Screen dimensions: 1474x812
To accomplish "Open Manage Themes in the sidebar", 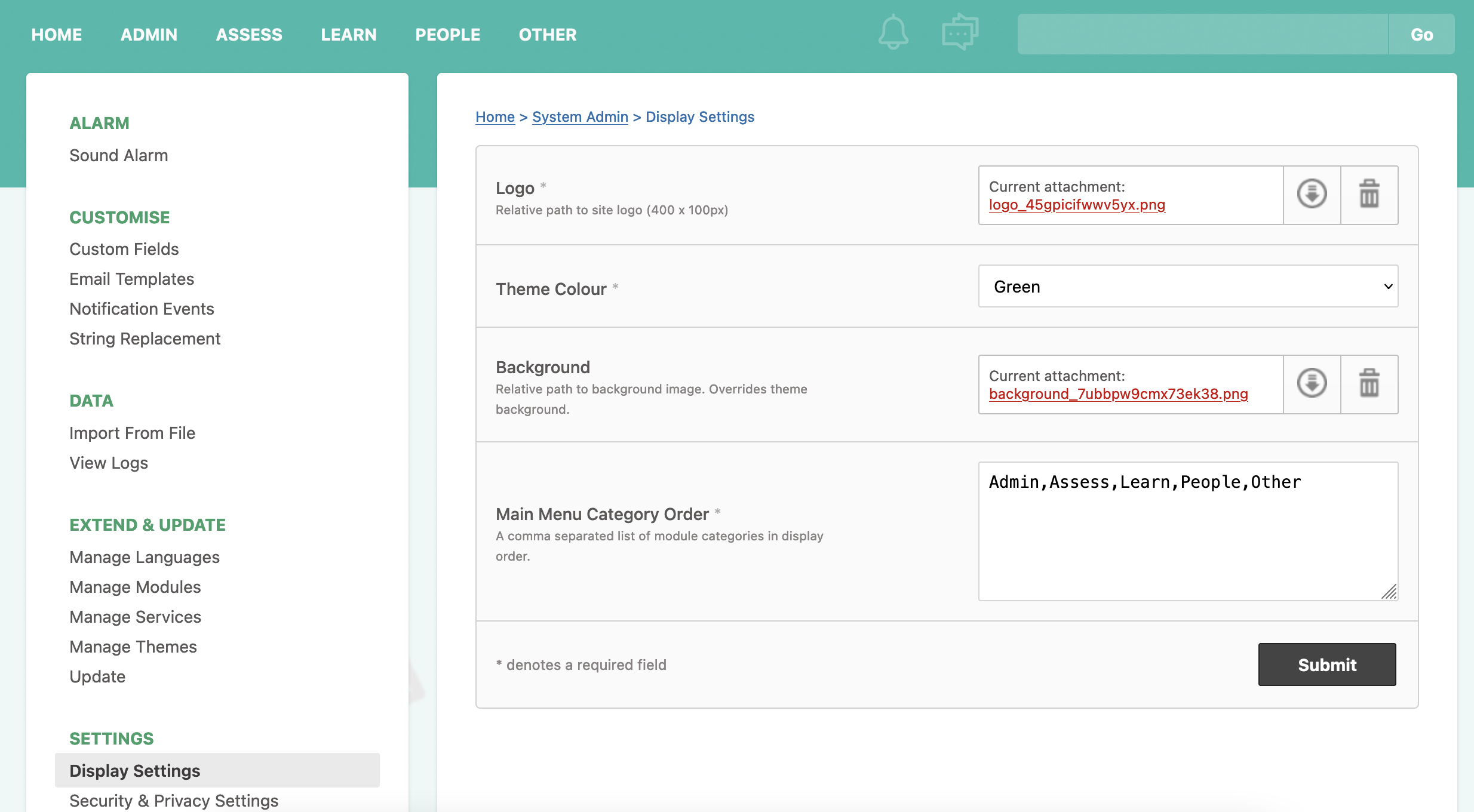I will pyautogui.click(x=133, y=647).
